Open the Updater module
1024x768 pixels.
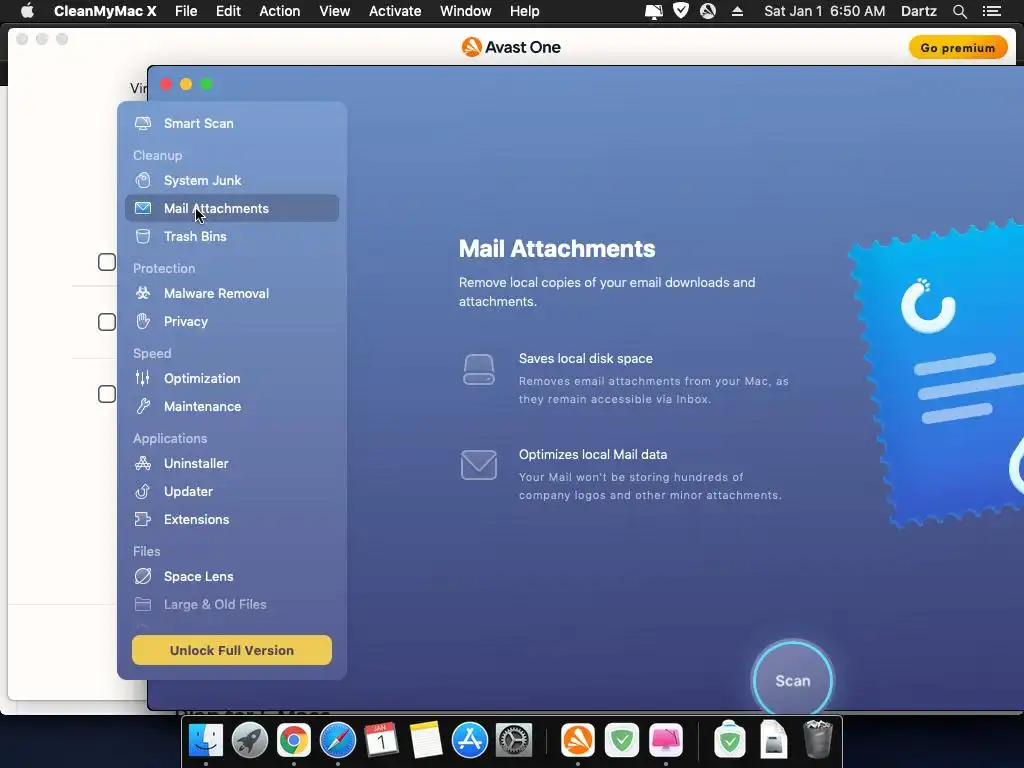(x=232, y=491)
